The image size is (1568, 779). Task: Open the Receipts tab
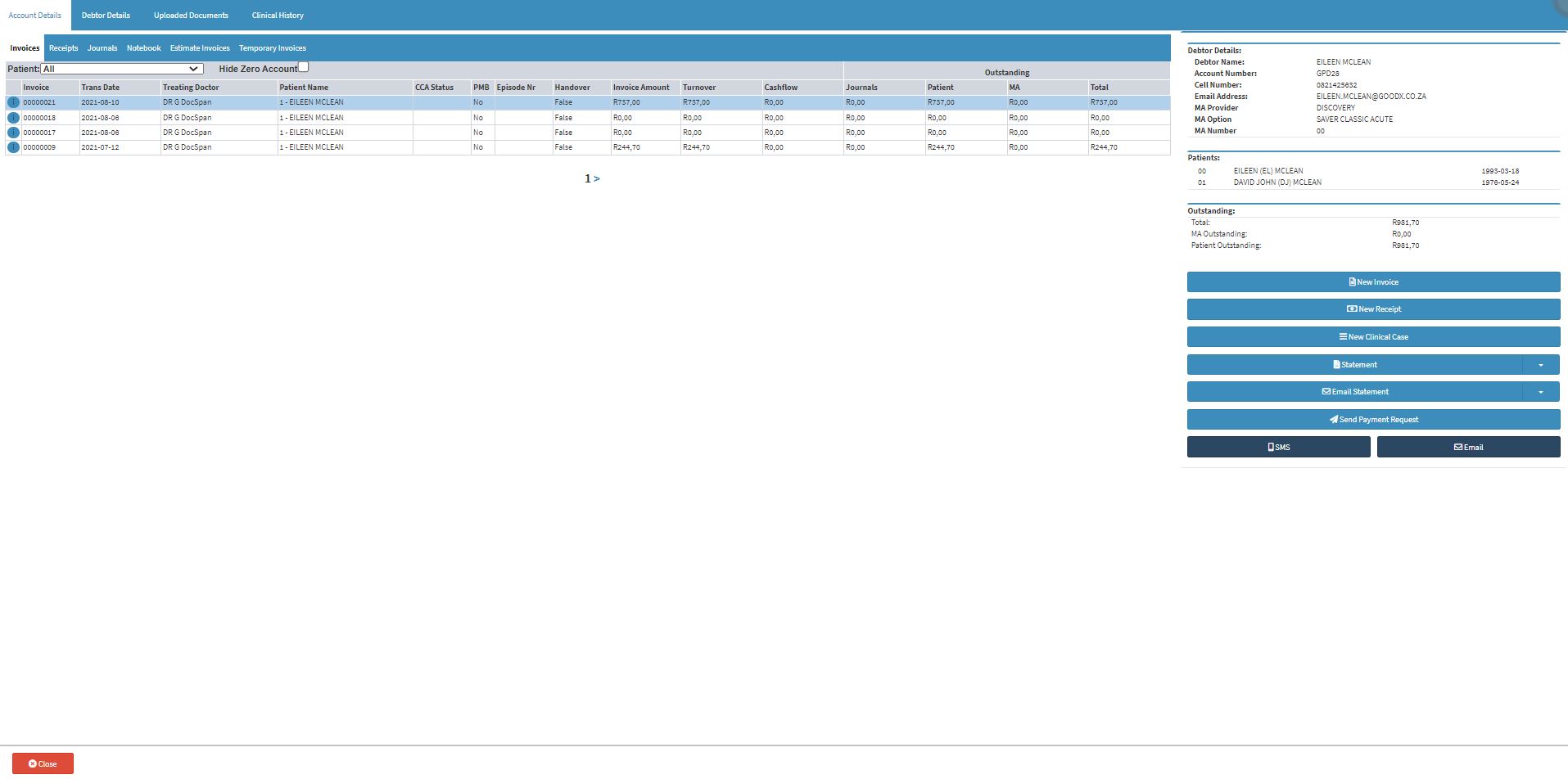63,48
